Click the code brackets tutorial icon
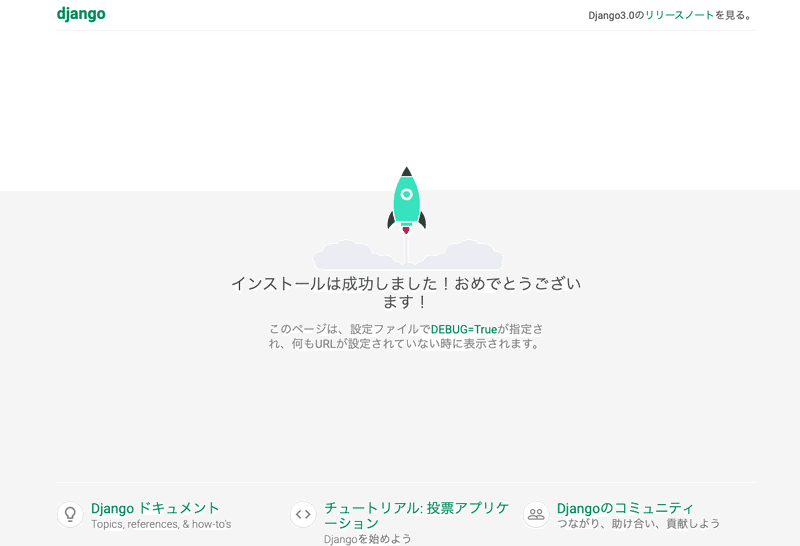The height and width of the screenshot is (546, 800). 303,514
